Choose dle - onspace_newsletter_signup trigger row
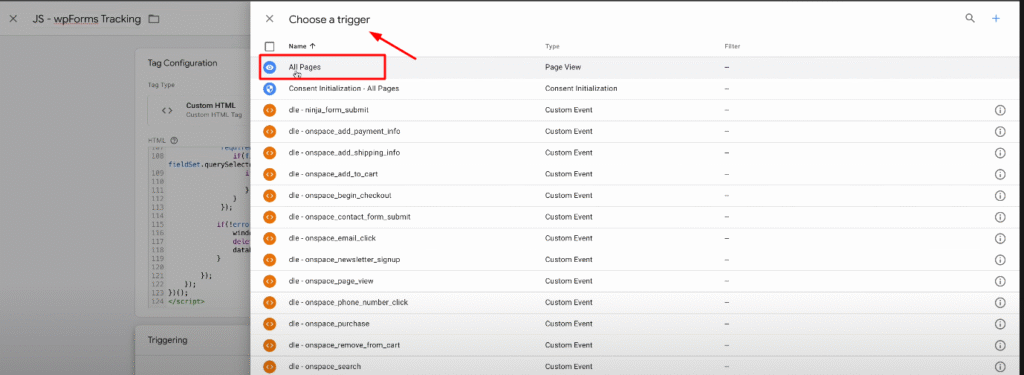Image resolution: width=1024 pixels, height=375 pixels. click(637, 259)
